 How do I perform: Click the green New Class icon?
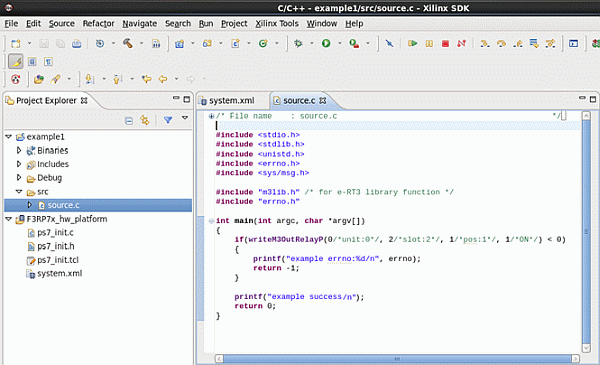click(x=263, y=44)
